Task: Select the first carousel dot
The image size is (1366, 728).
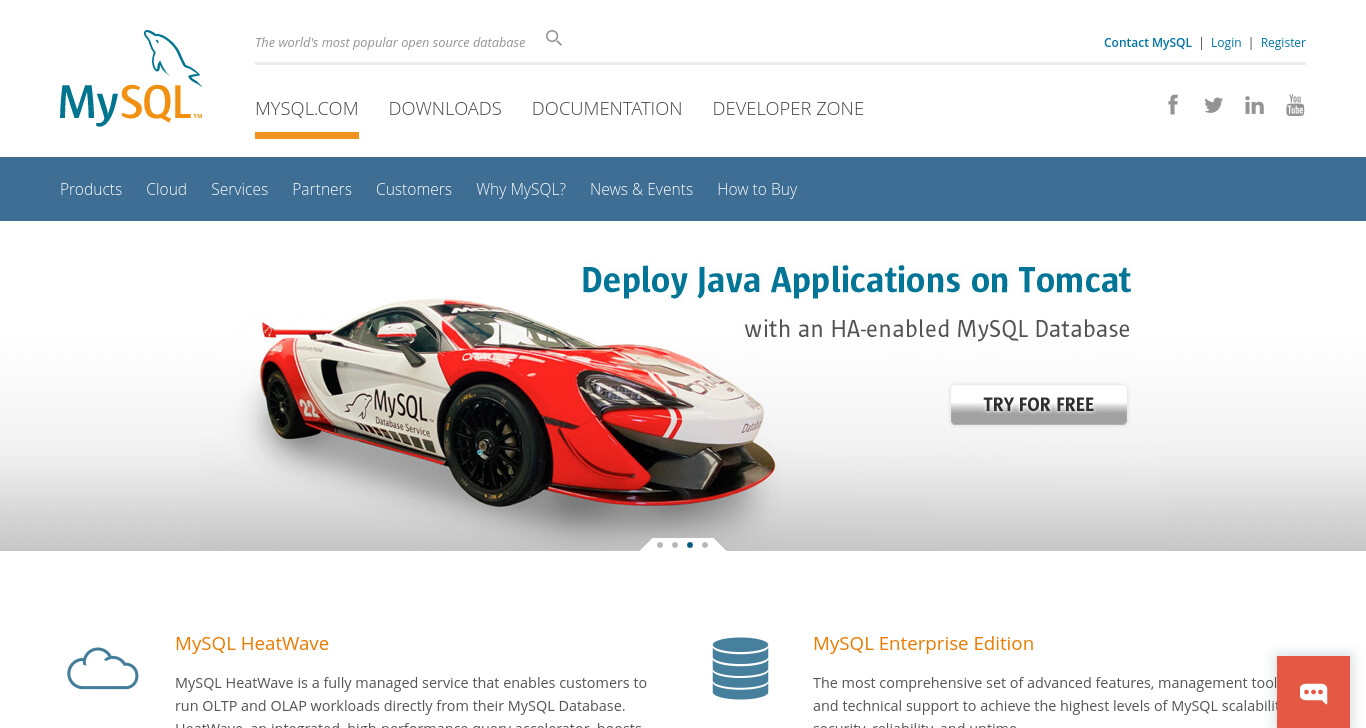Action: 660,545
